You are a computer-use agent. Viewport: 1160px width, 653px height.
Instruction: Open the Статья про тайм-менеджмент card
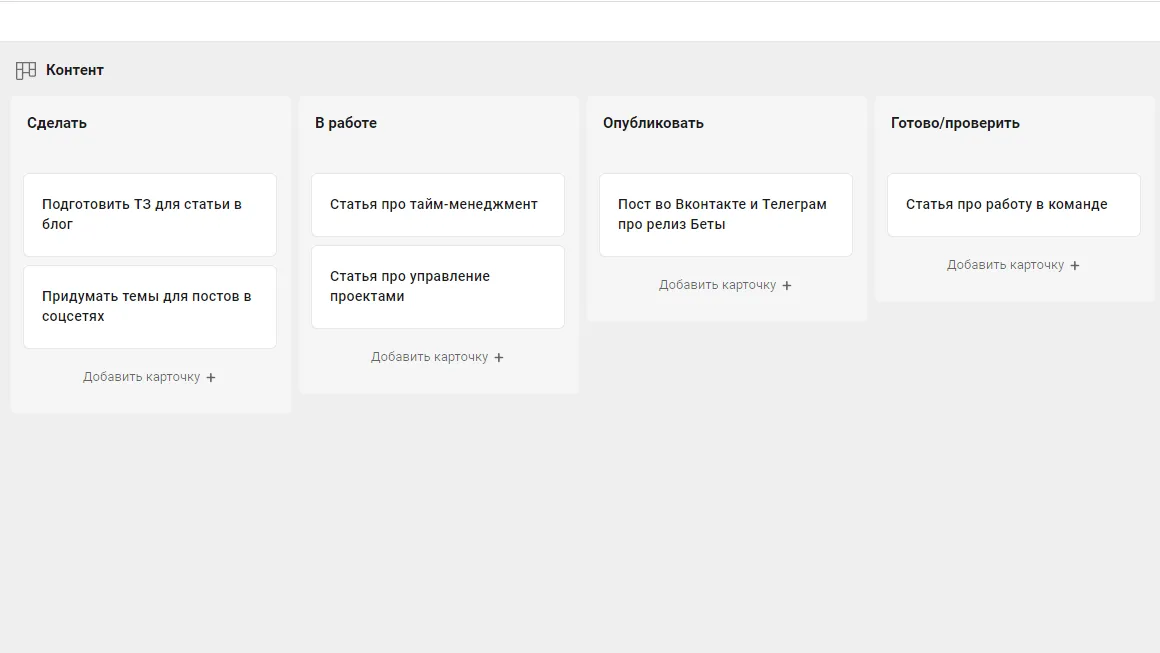[x=437, y=204]
